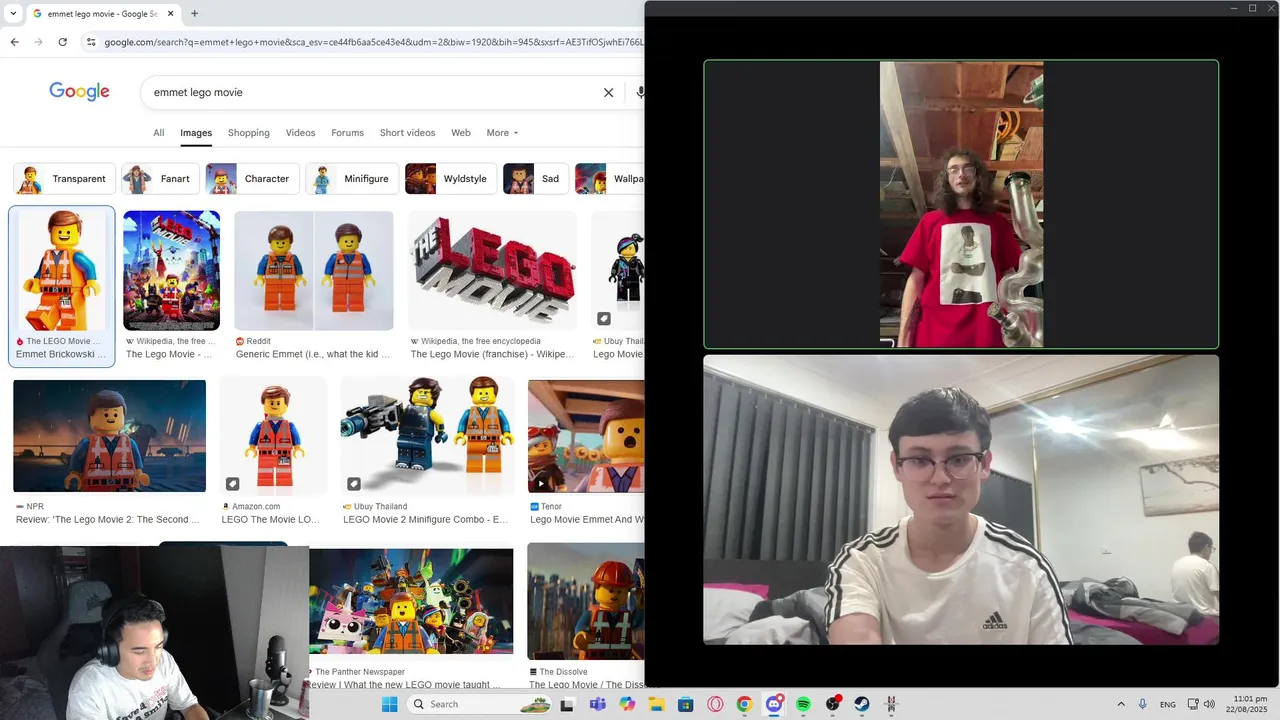Apply the Wyldstyle filter chip
The image size is (1280, 720).
coord(450,179)
